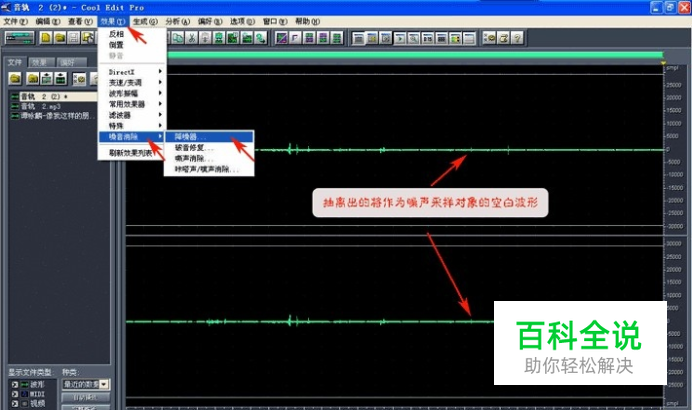This screenshot has width=692, height=410.
Task: Expand the DirectX submenu
Action: point(132,71)
